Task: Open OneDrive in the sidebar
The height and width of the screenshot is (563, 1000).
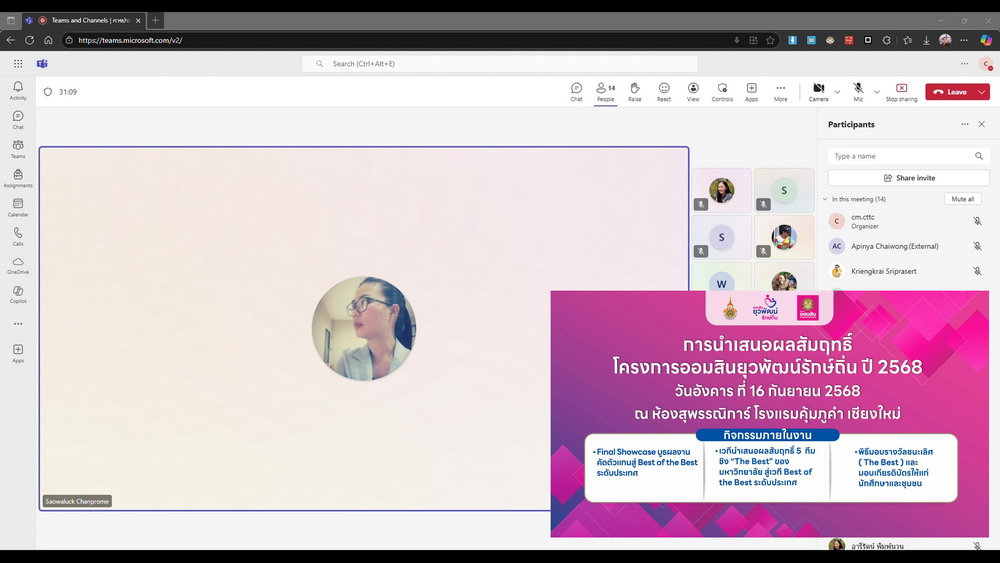Action: (18, 265)
